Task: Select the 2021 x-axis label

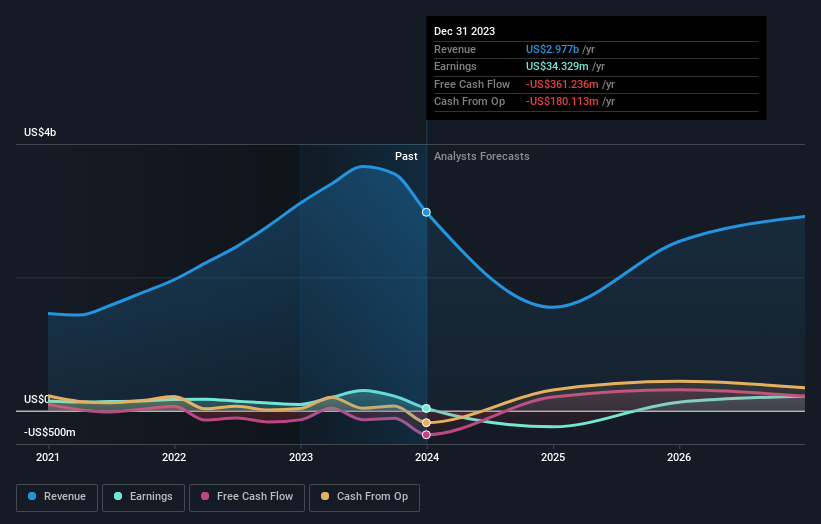Action: (48, 457)
